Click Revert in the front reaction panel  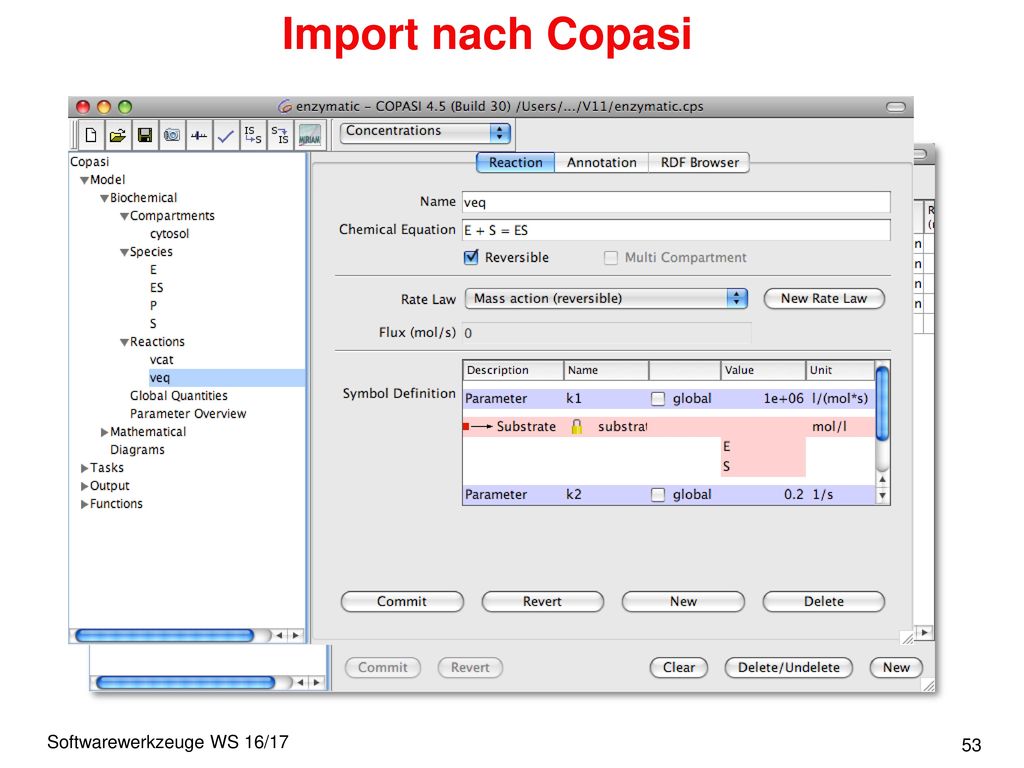(542, 601)
